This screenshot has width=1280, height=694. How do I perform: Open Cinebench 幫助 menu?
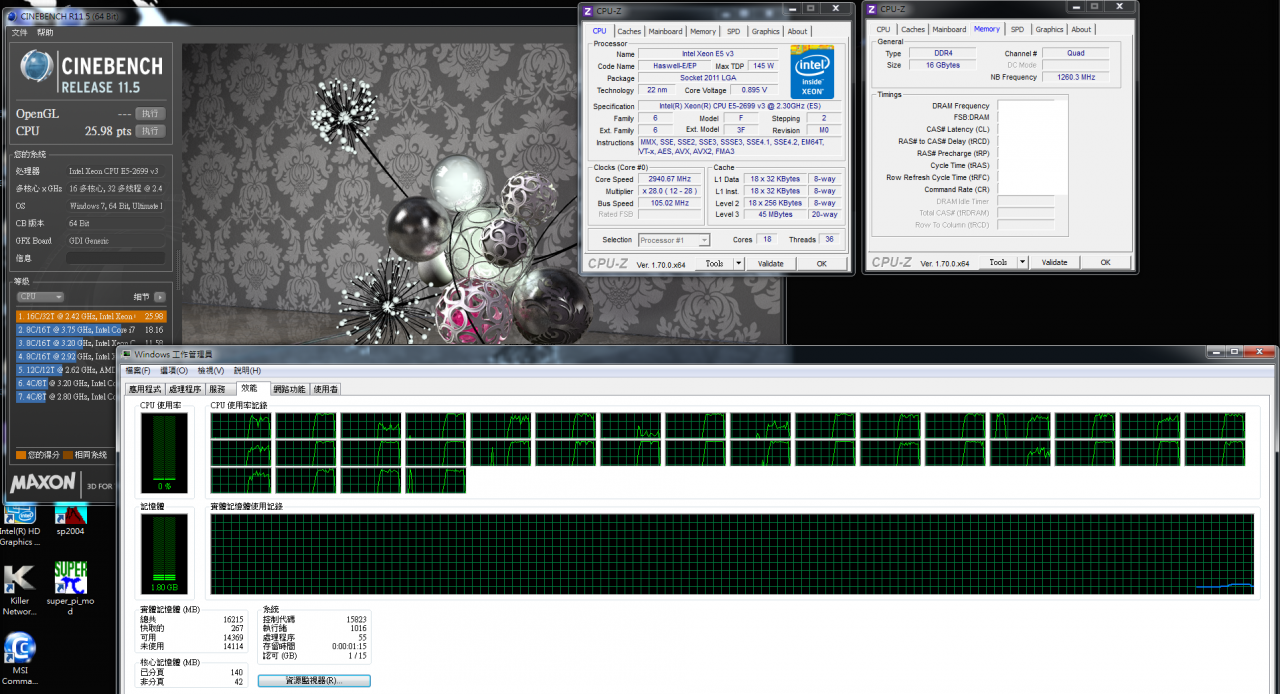click(x=45, y=33)
